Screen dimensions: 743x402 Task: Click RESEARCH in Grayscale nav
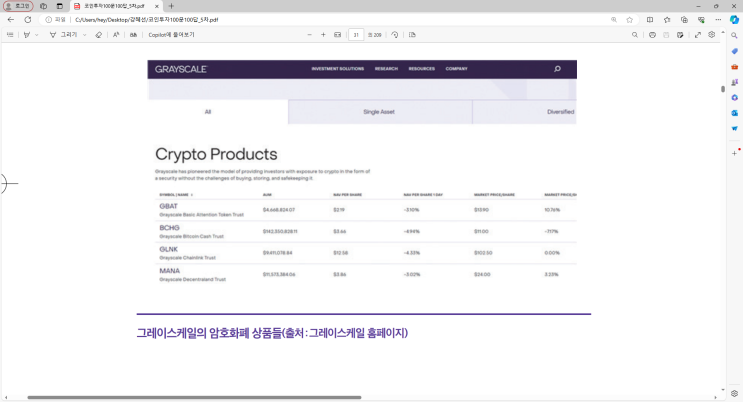(386, 69)
